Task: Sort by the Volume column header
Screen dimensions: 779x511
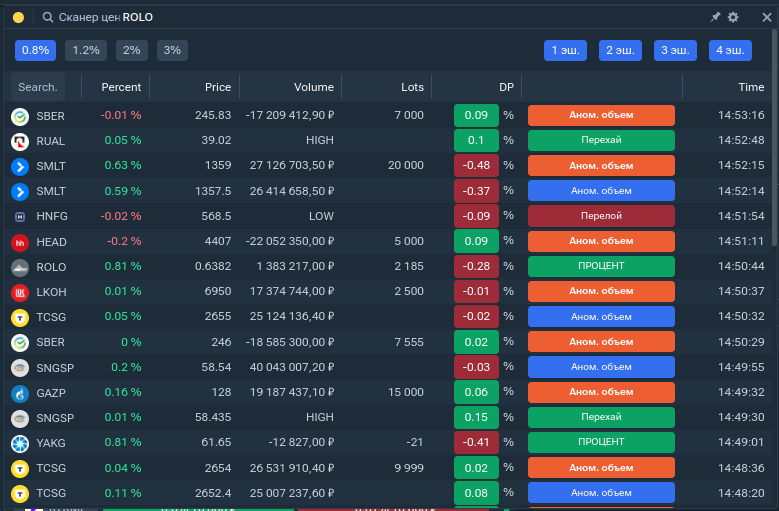Action: 314,87
